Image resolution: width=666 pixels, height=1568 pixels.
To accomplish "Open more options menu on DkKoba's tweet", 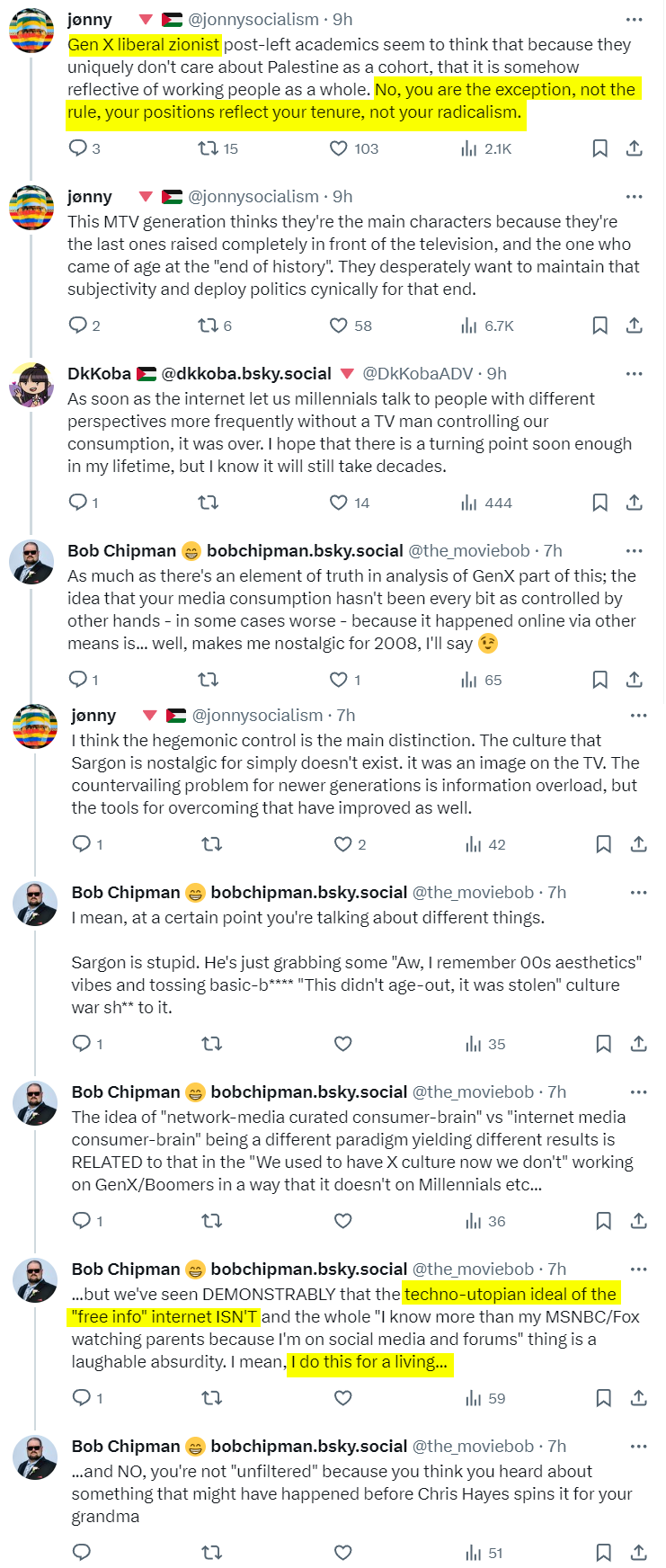I will (635, 373).
